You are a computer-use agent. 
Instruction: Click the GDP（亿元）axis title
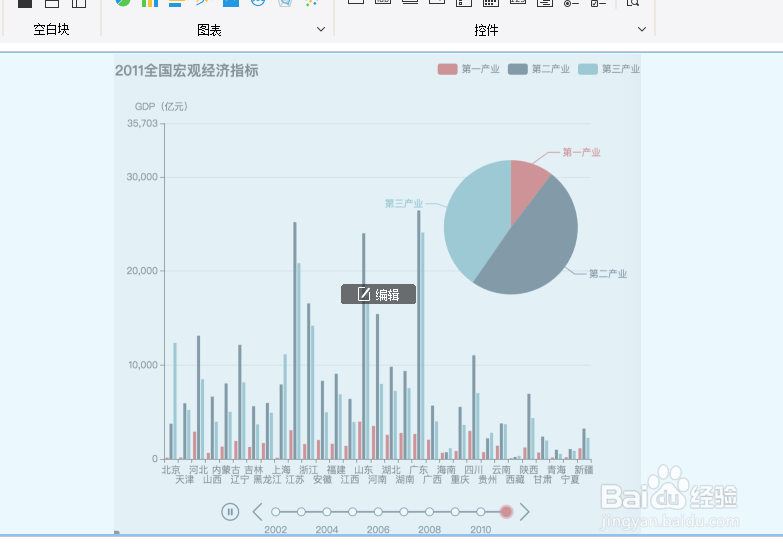tap(161, 106)
